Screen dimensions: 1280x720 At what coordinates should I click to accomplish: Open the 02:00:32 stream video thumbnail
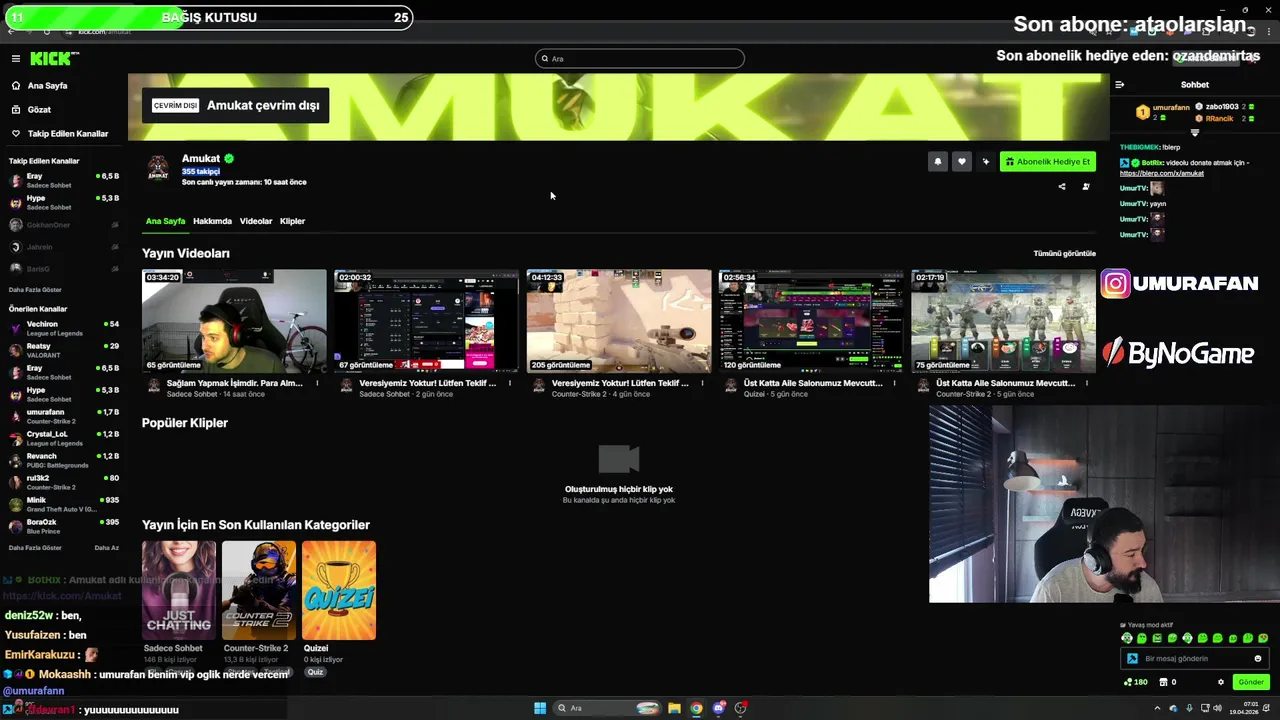(427, 321)
